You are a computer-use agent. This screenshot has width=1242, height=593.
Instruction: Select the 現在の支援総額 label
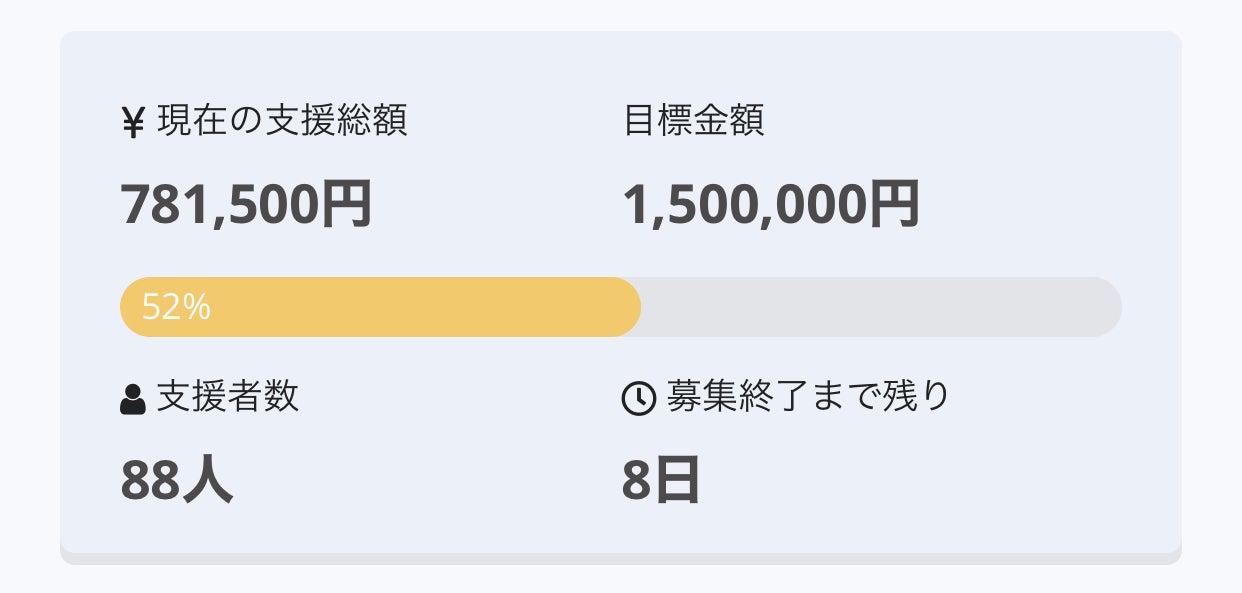[x=282, y=121]
